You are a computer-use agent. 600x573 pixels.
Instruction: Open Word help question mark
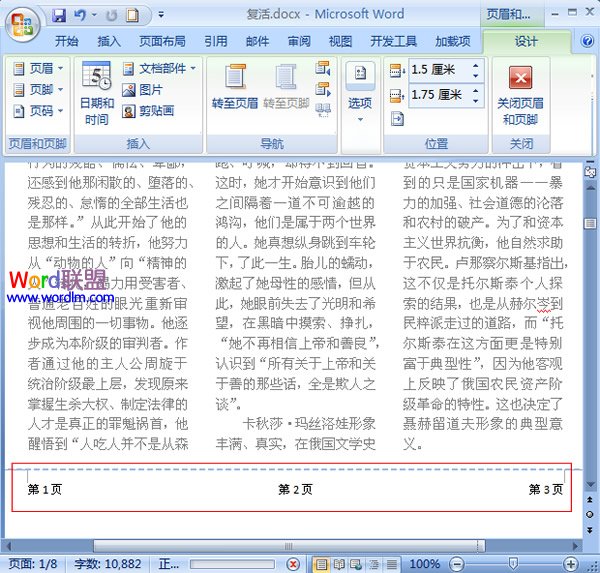click(587, 41)
